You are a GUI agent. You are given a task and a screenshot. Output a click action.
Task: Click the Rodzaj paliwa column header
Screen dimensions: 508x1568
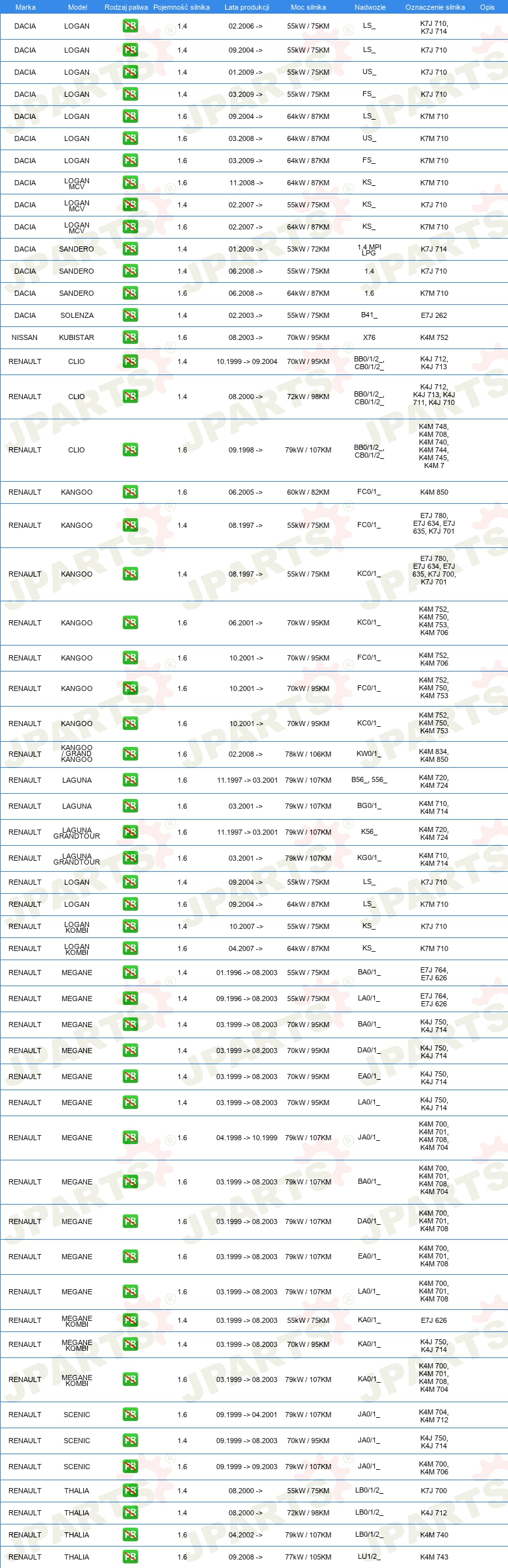tap(126, 7)
